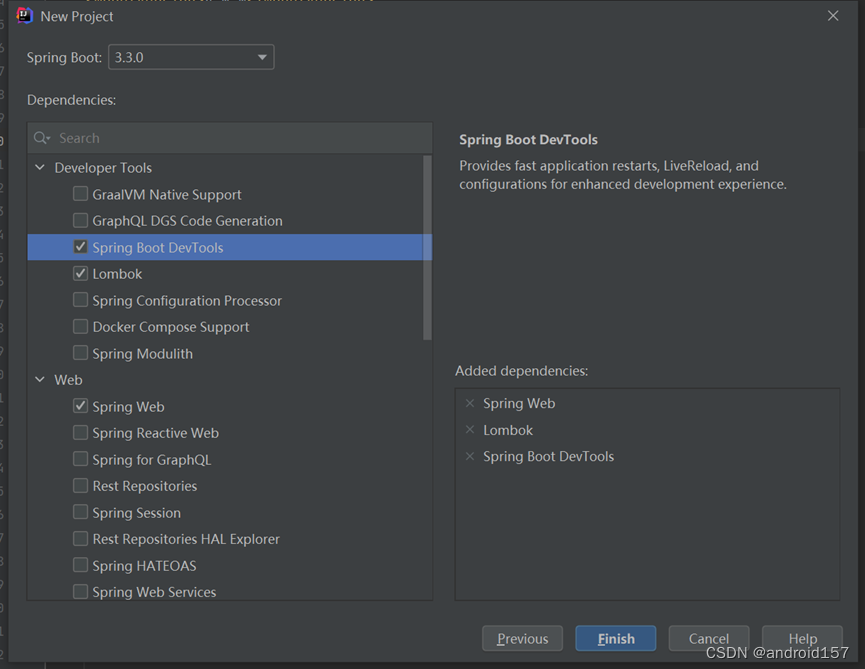Enable Spring Session checkbox

pos(81,512)
